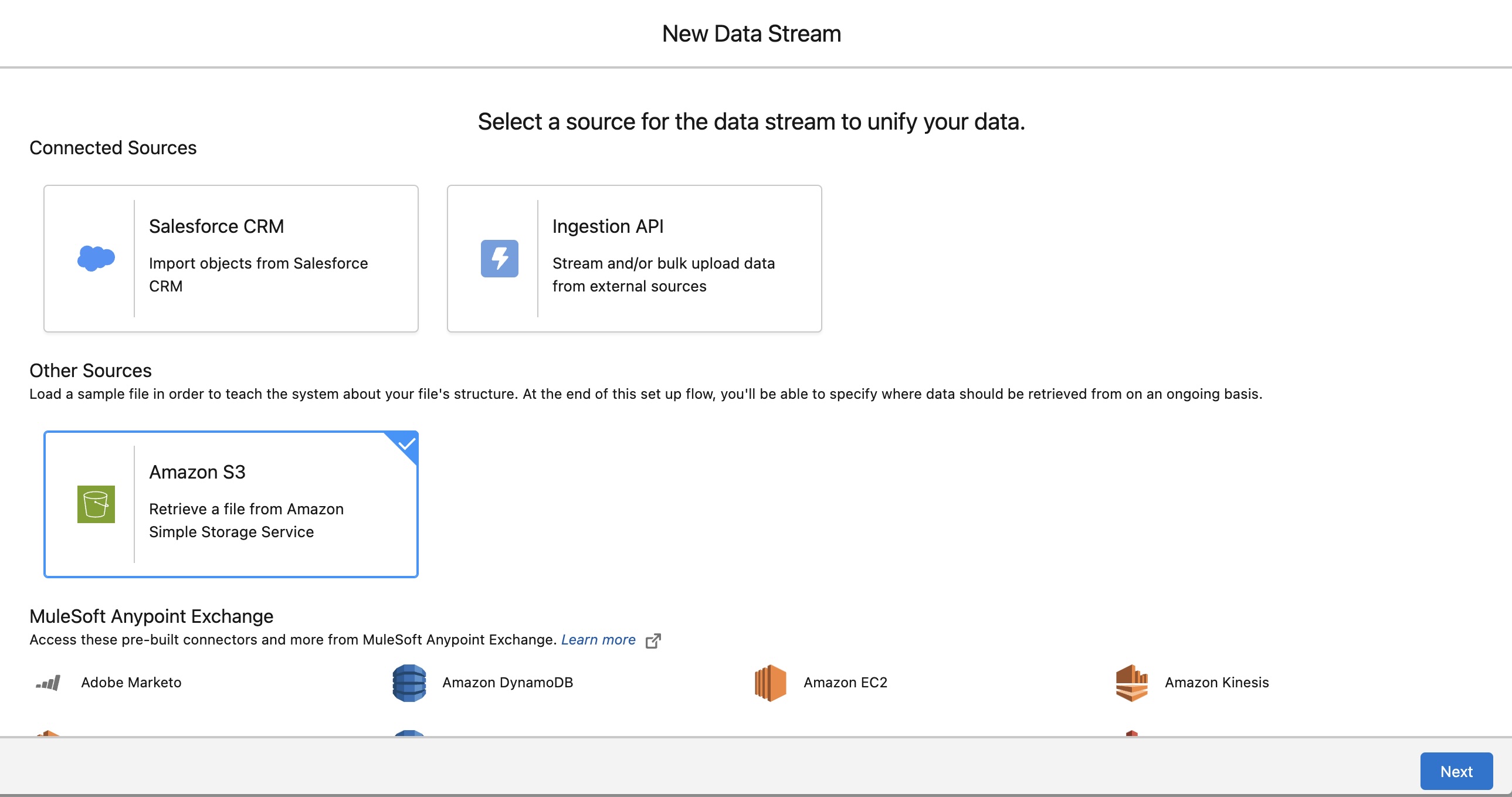Click the Next button
The height and width of the screenshot is (797, 1512).
click(x=1456, y=771)
